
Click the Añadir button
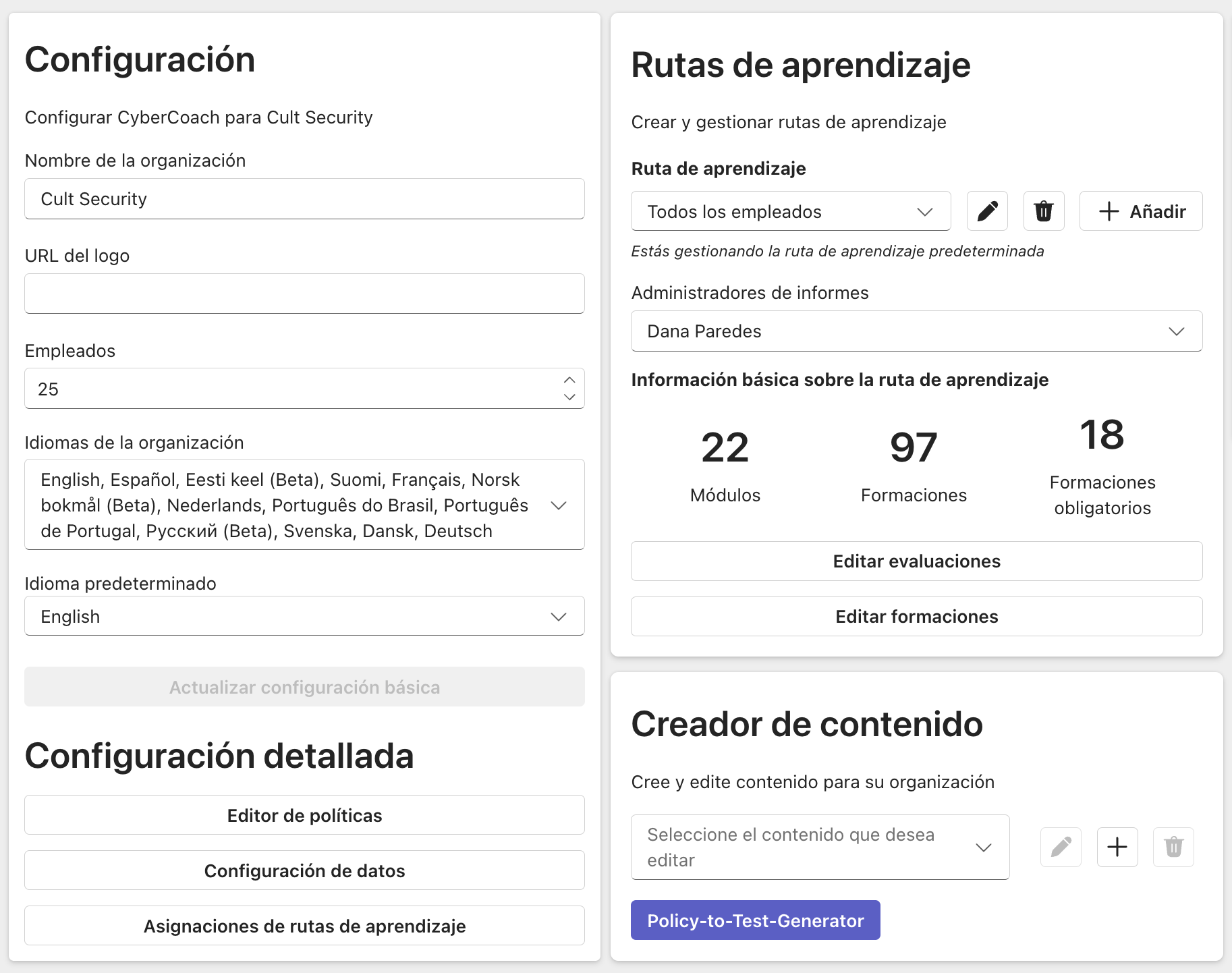1141,211
